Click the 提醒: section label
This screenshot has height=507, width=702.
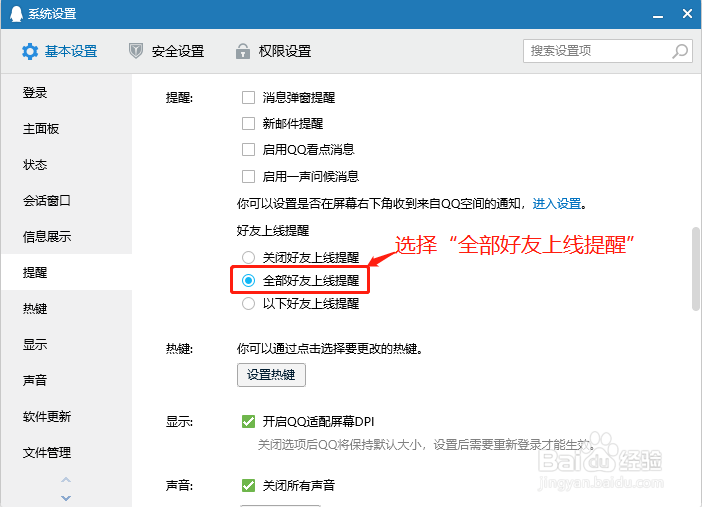179,97
